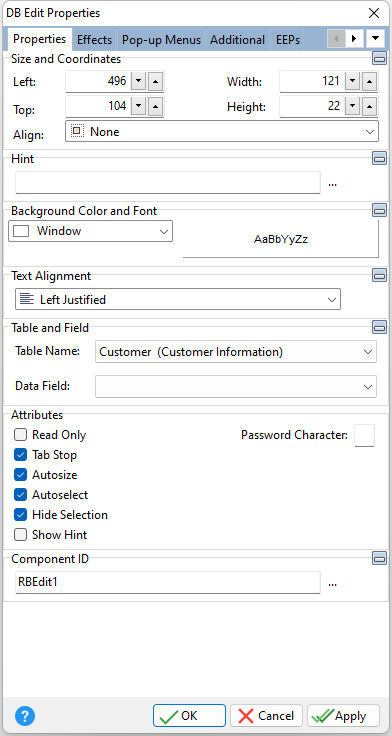The width and height of the screenshot is (392, 736).
Task: Increase the Left value with up arrow
Action: point(156,82)
